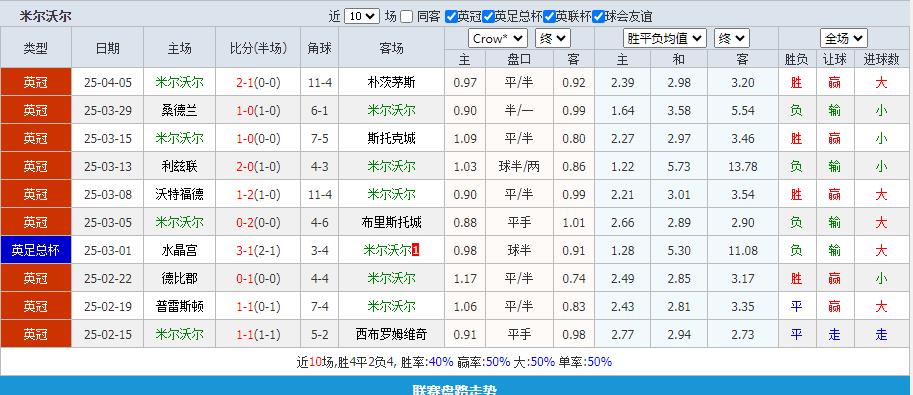Screen dimensions: 913x395
Task: Click the 胜率 40% summary value
Action: [440, 362]
